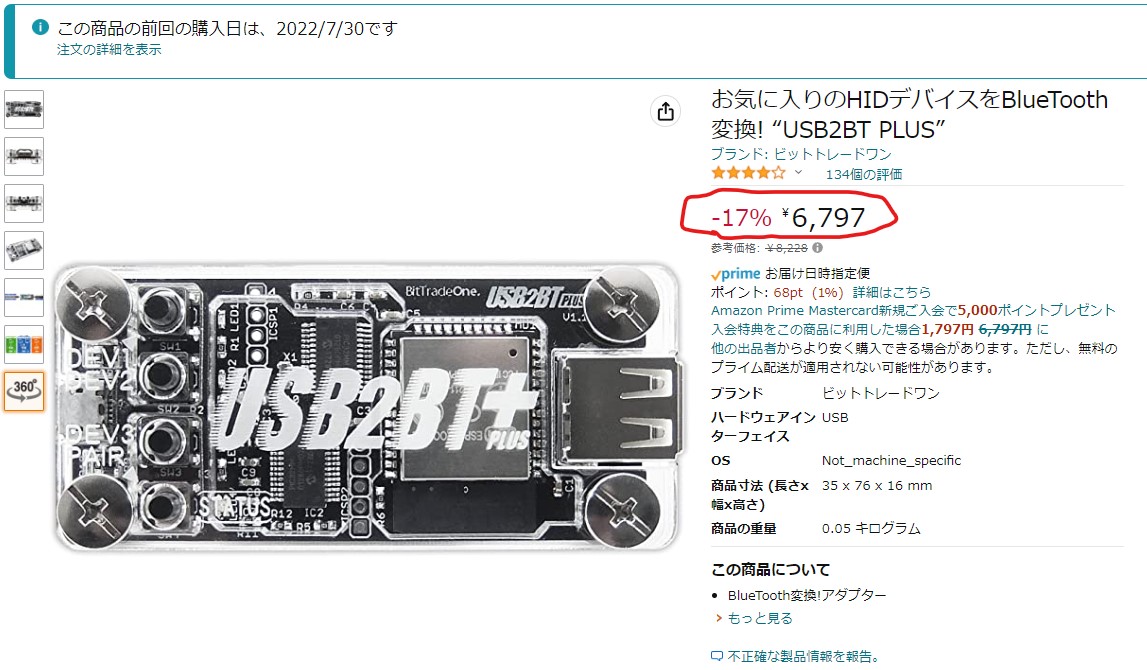Select the colorful green-blue-orange thumbnail

pos(24,345)
